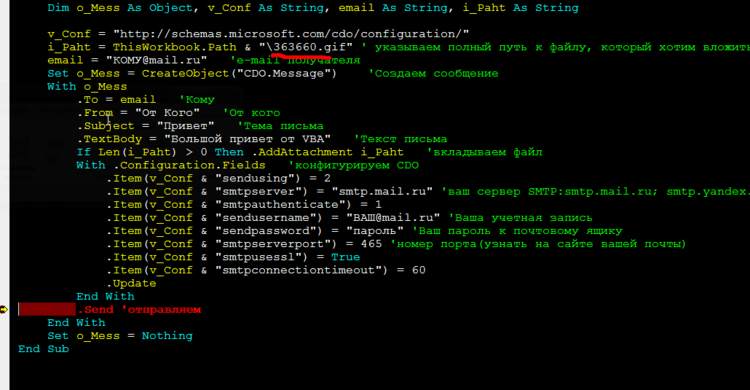Click the 'Текст письма comment
Screen dimensions: 750x390
[x=400, y=139]
